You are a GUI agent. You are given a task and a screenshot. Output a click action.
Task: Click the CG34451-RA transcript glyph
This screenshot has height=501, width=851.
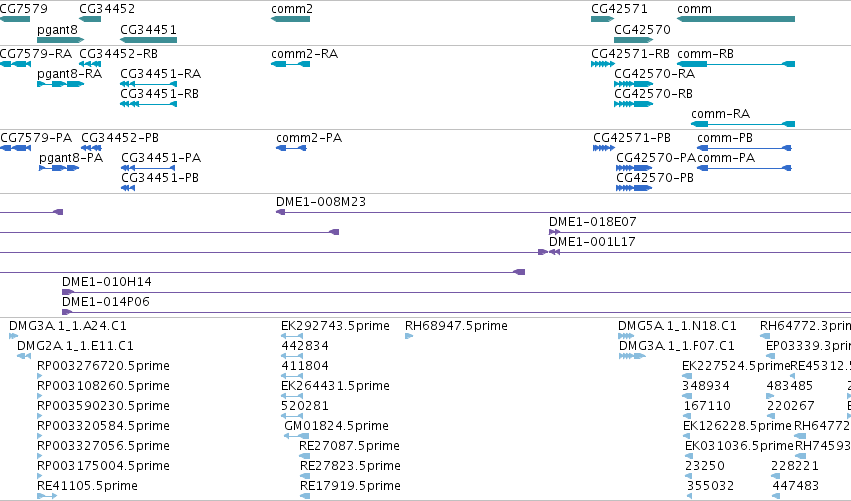pyautogui.click(x=148, y=84)
